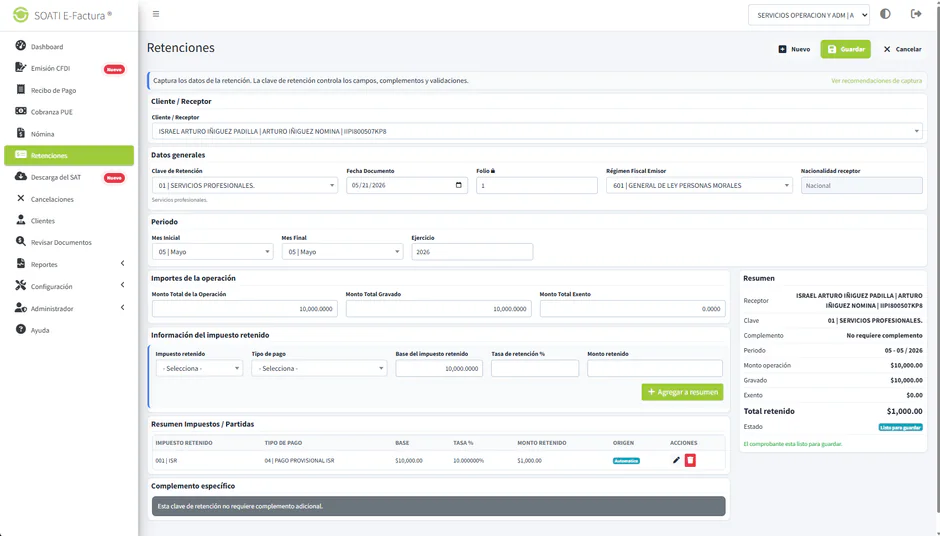Click the logout icon in top bar

pos(915,14)
